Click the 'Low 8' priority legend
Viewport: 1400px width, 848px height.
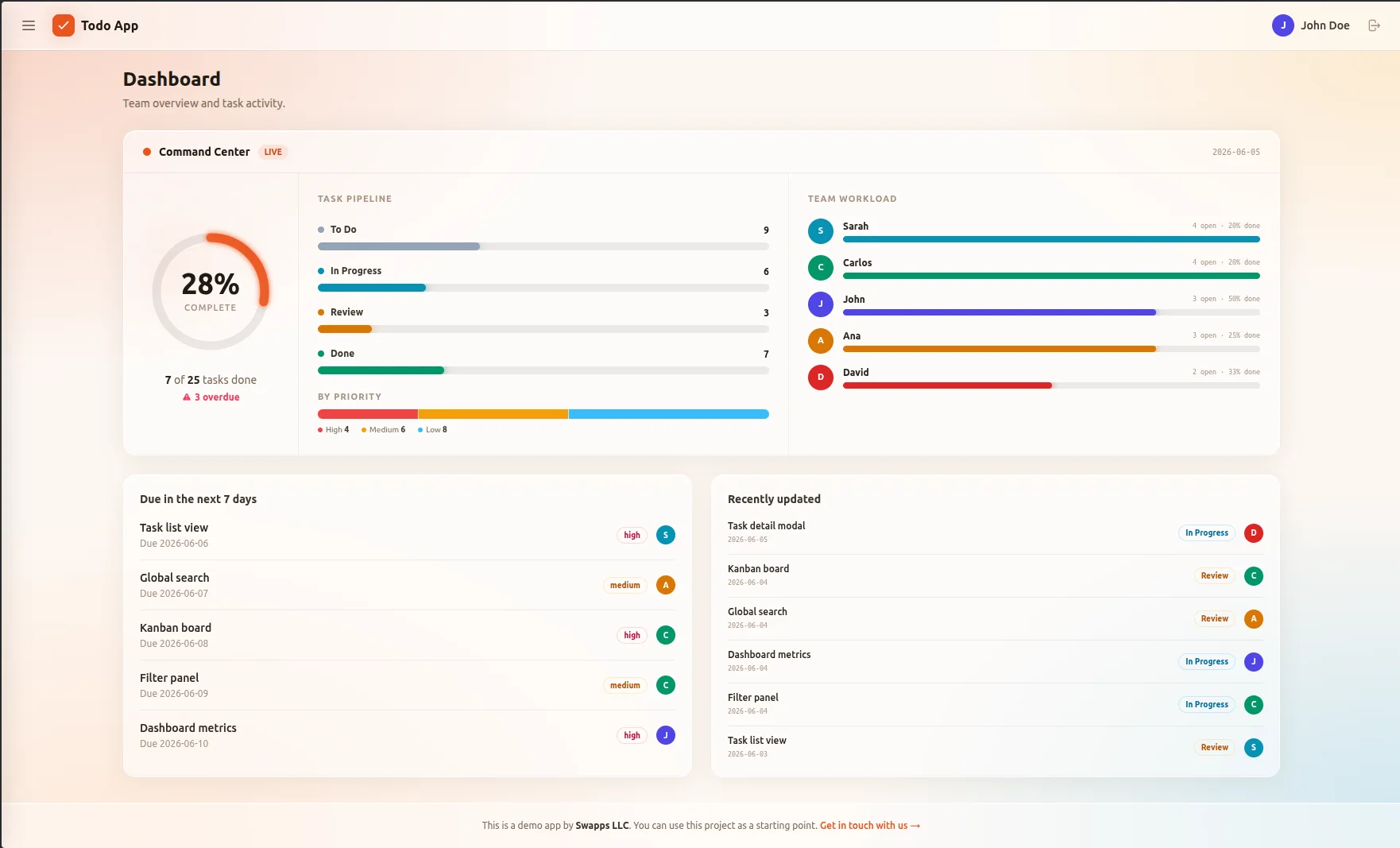[433, 430]
